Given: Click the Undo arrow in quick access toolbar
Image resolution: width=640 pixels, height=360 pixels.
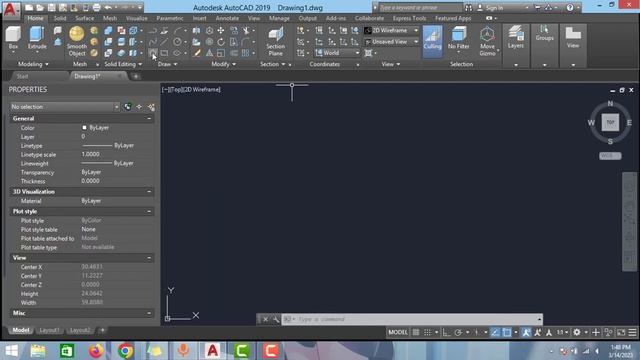Looking at the screenshot, I should (x=108, y=7).
